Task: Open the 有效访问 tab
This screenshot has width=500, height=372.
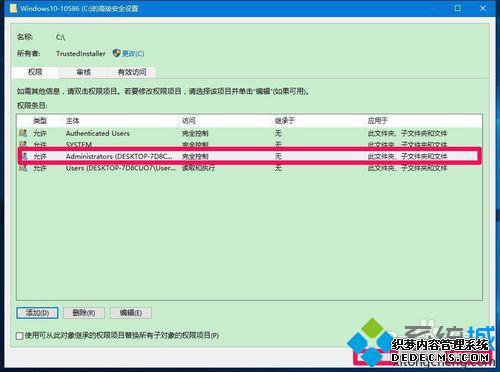Action: tap(132, 72)
